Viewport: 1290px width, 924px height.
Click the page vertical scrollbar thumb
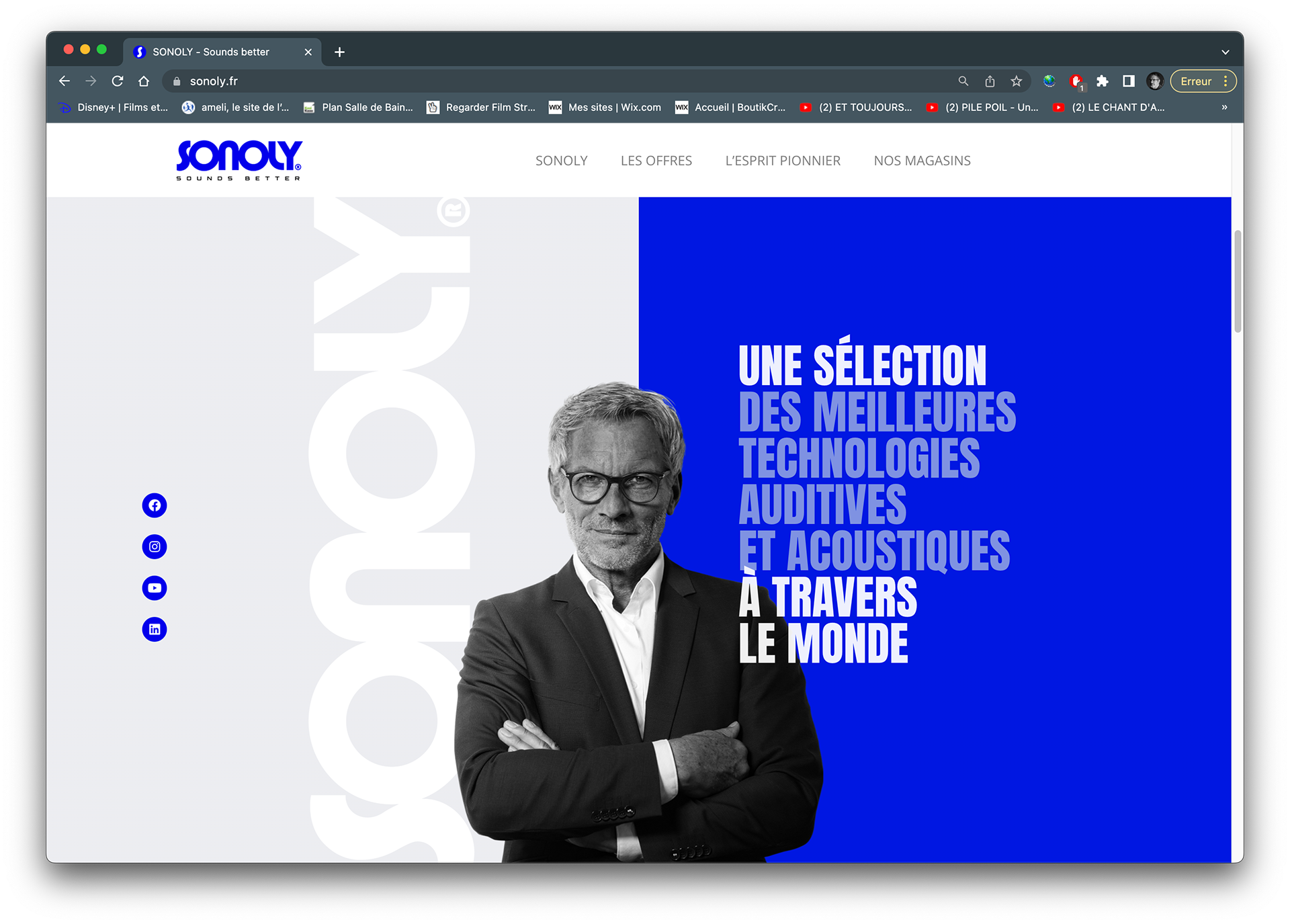[1238, 281]
